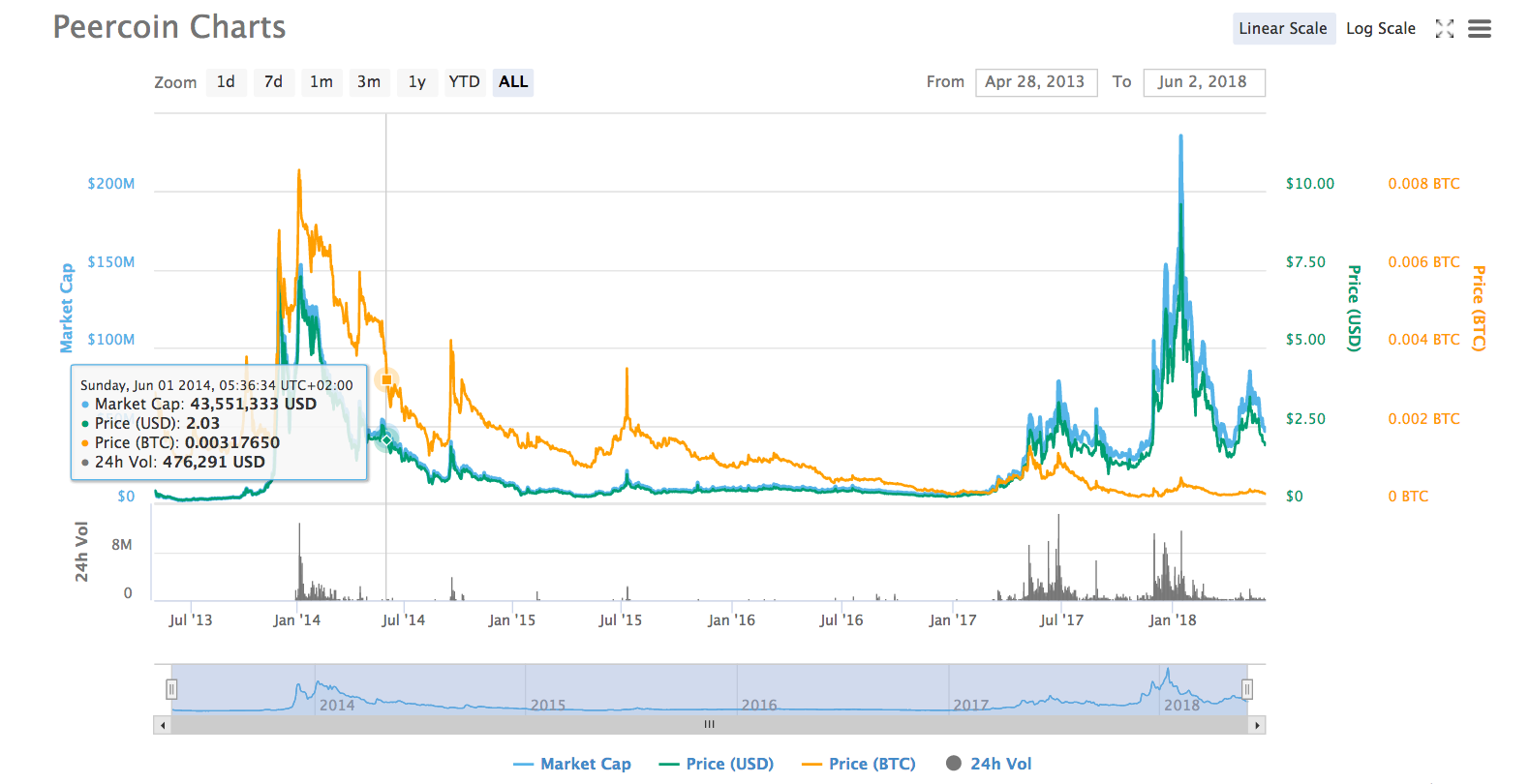Click the 8M volume axis label
Image resolution: width=1530 pixels, height=784 pixels.
pos(122,545)
